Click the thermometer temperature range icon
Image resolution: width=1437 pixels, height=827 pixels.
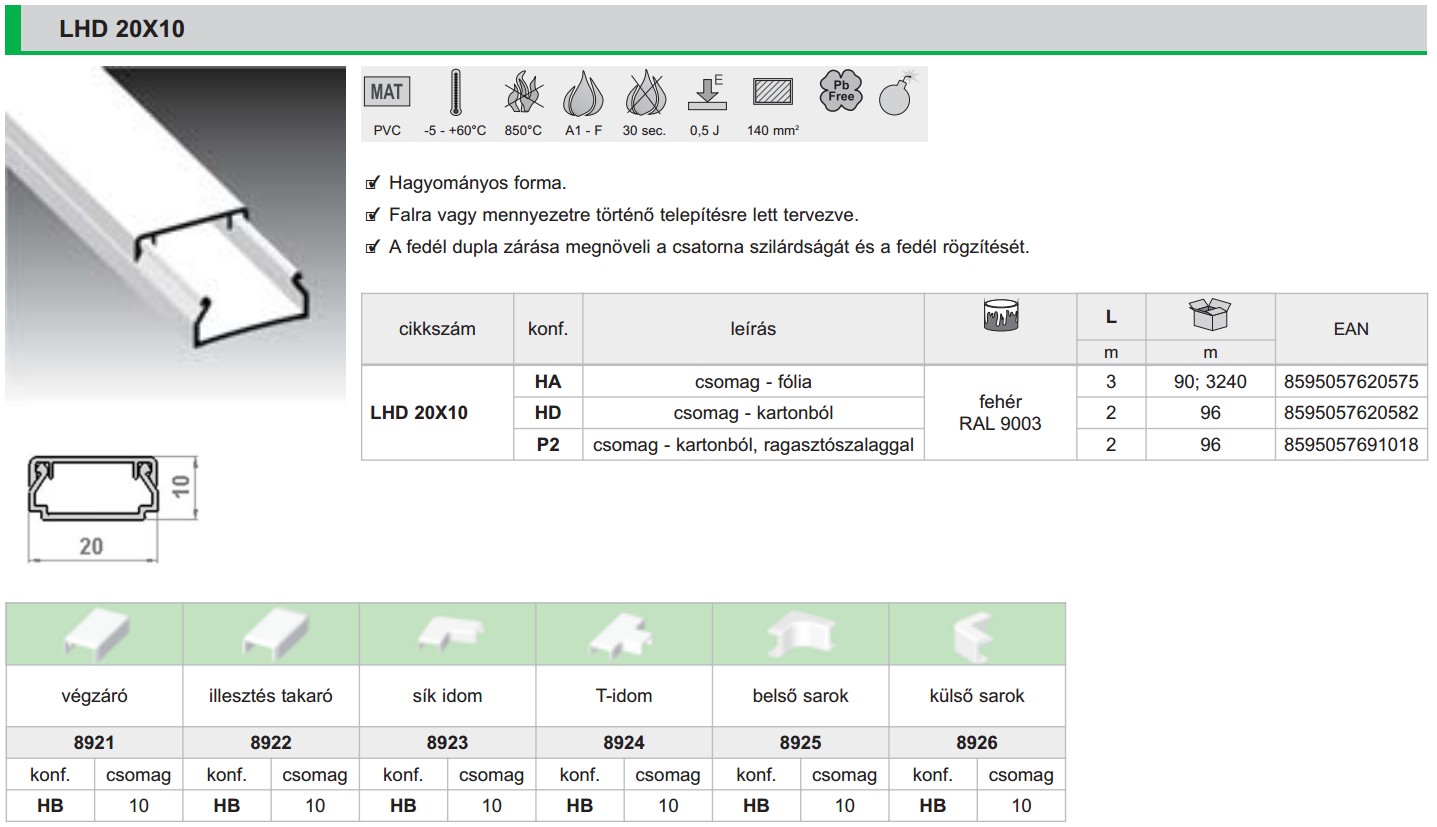[x=455, y=94]
